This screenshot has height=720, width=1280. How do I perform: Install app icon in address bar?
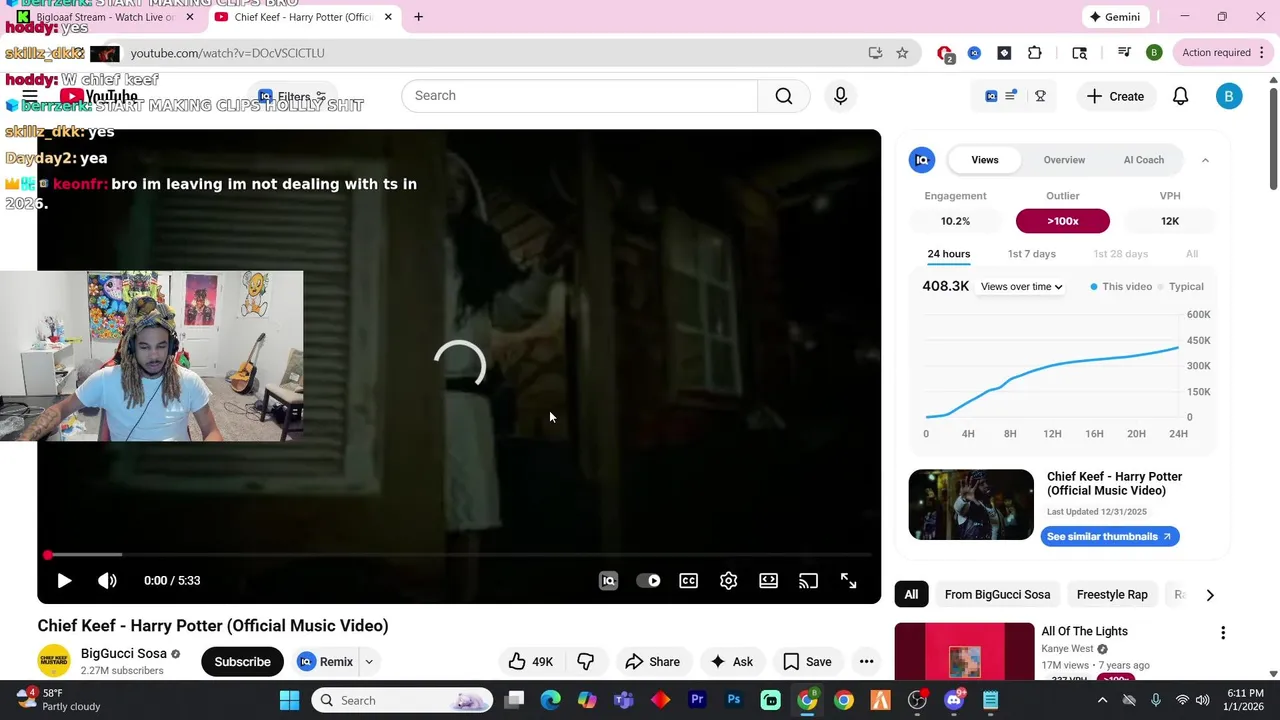click(x=875, y=53)
